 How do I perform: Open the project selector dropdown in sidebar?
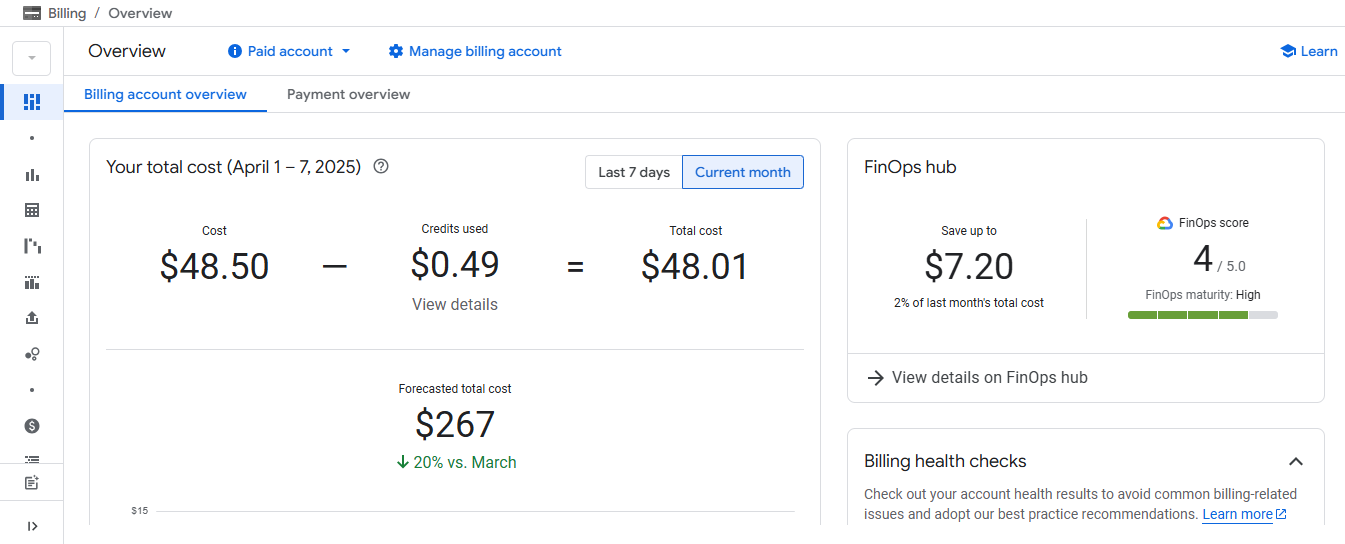[x=32, y=58]
